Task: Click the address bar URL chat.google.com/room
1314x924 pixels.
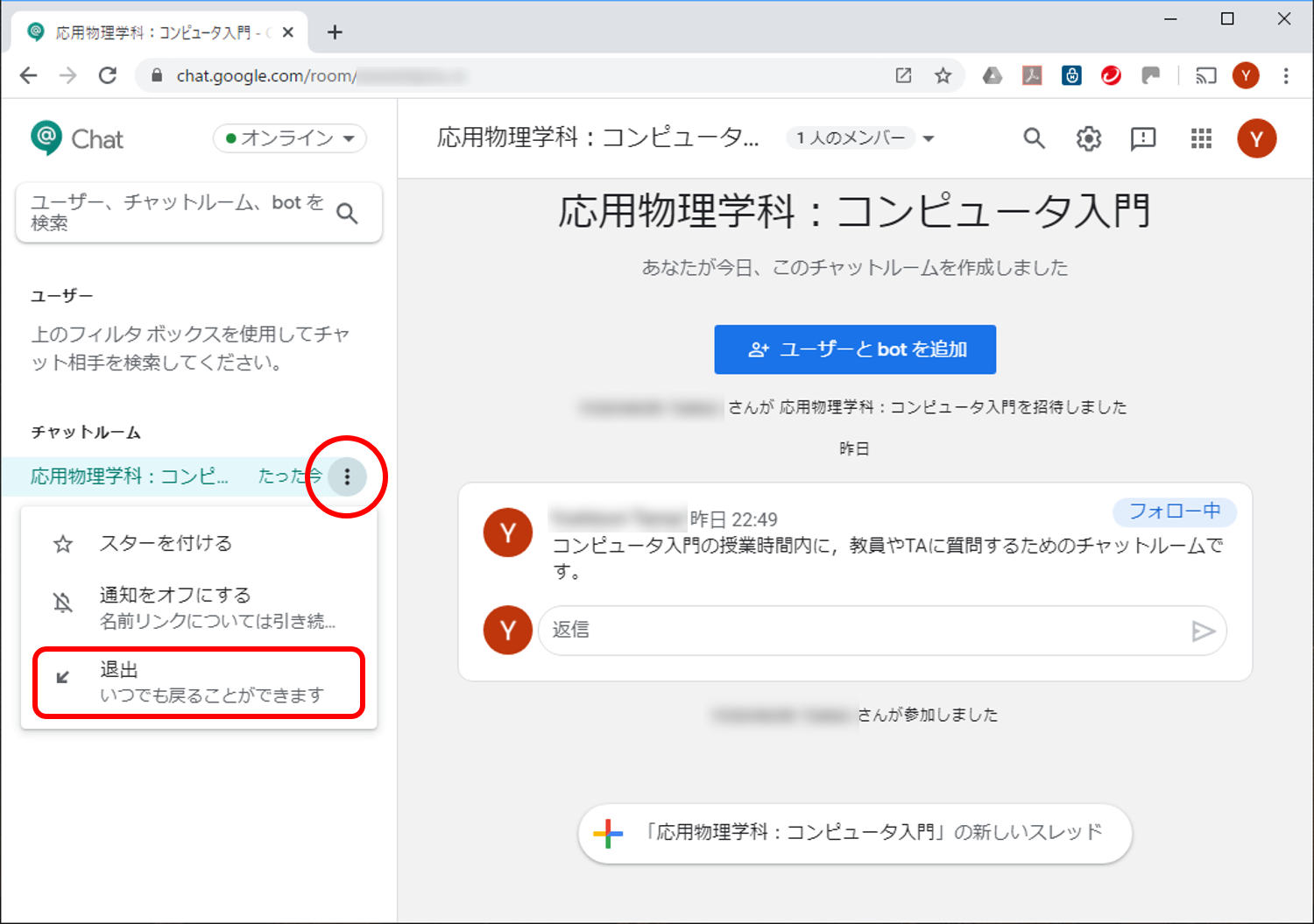Action: (x=265, y=76)
